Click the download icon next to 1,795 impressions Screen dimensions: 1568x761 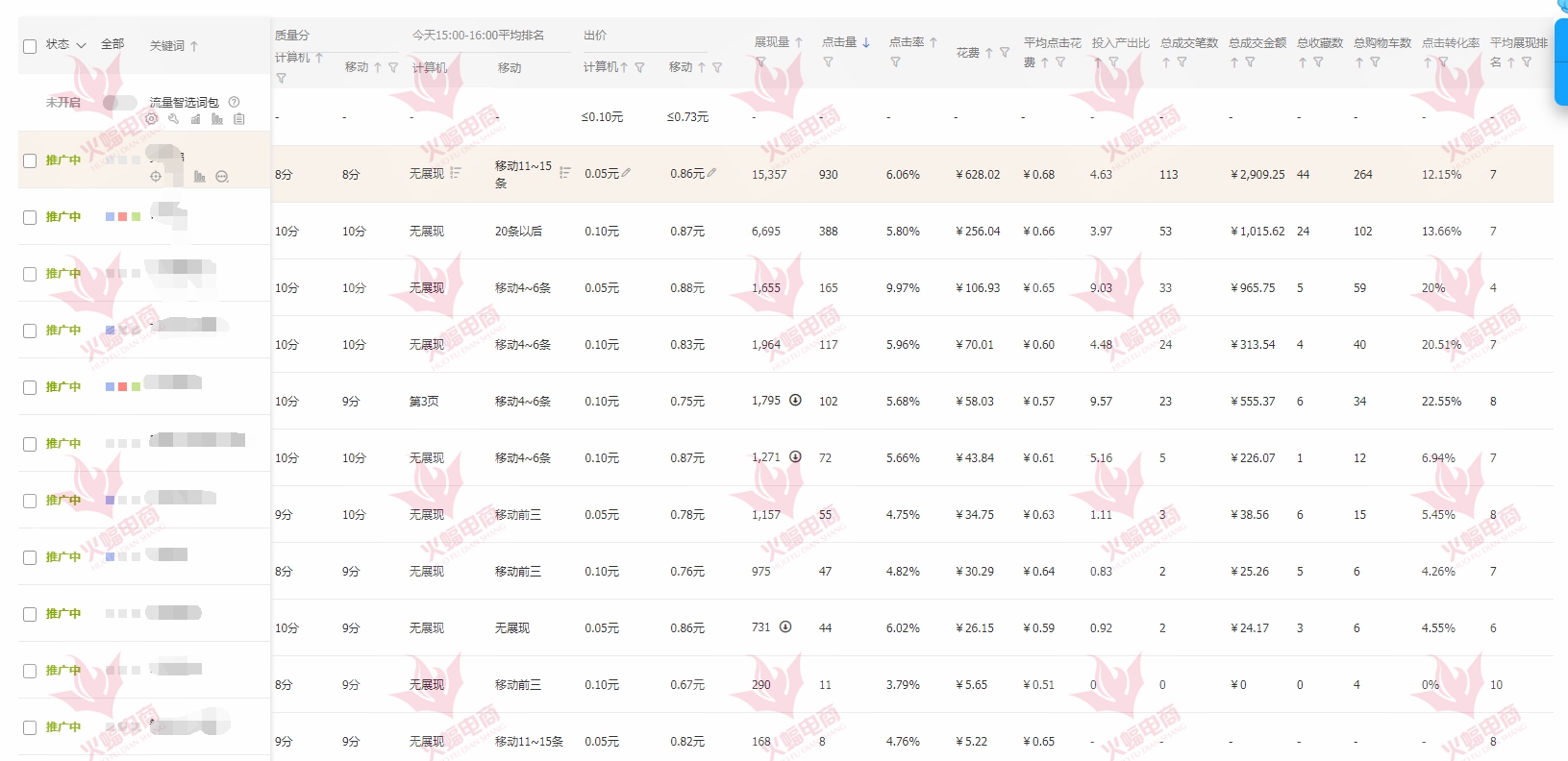(795, 401)
